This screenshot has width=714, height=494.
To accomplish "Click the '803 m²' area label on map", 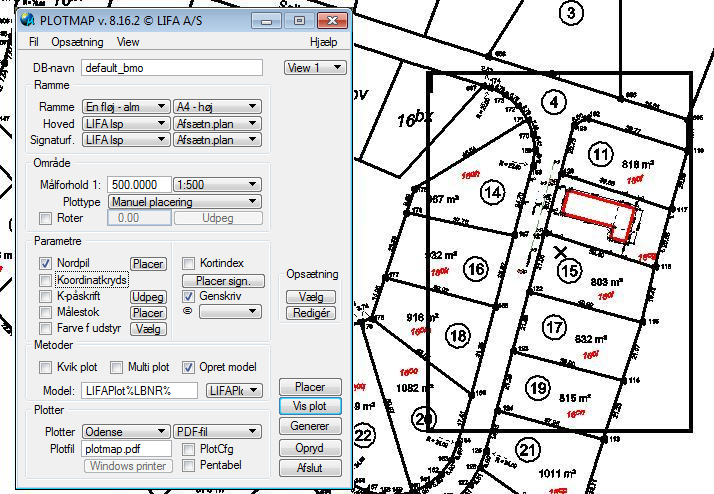I will click(x=607, y=282).
